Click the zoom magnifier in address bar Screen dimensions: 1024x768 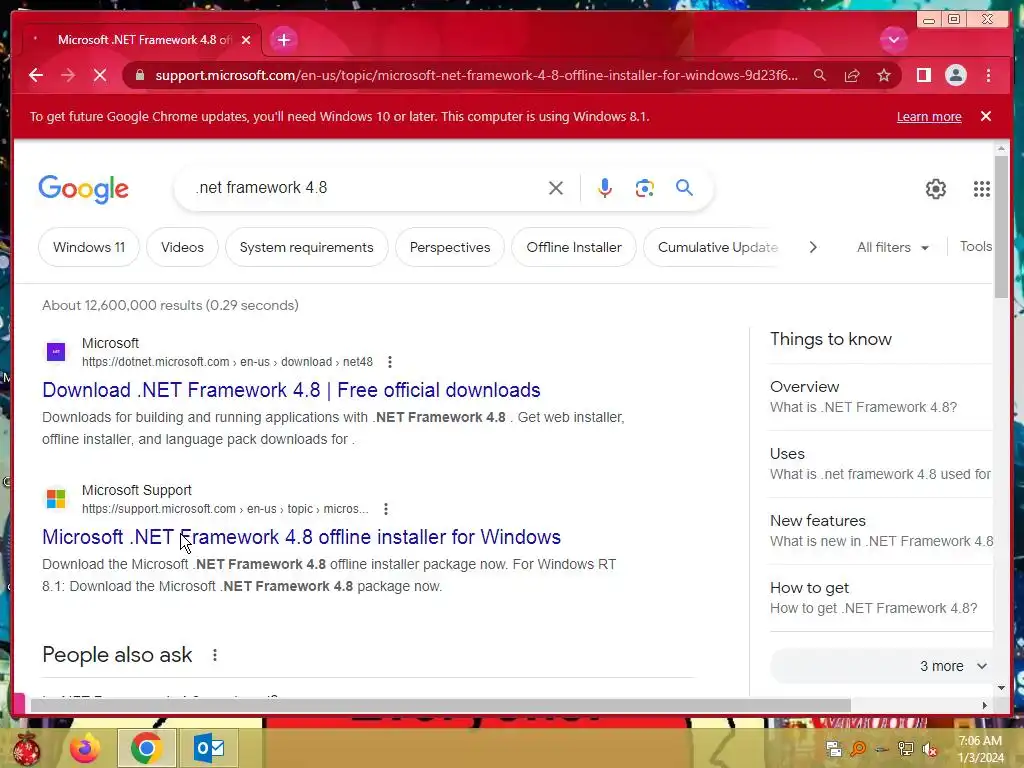point(820,75)
